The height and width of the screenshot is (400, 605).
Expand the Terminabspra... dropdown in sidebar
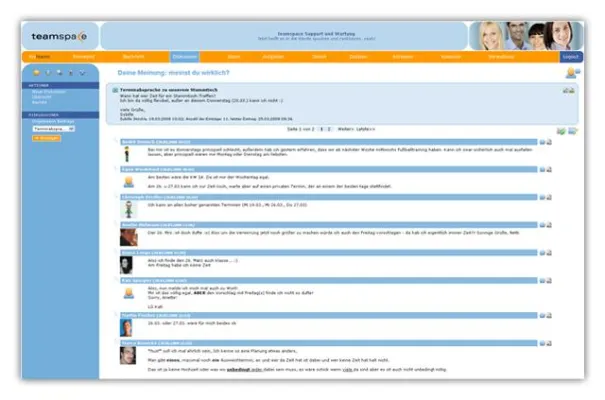(x=54, y=129)
